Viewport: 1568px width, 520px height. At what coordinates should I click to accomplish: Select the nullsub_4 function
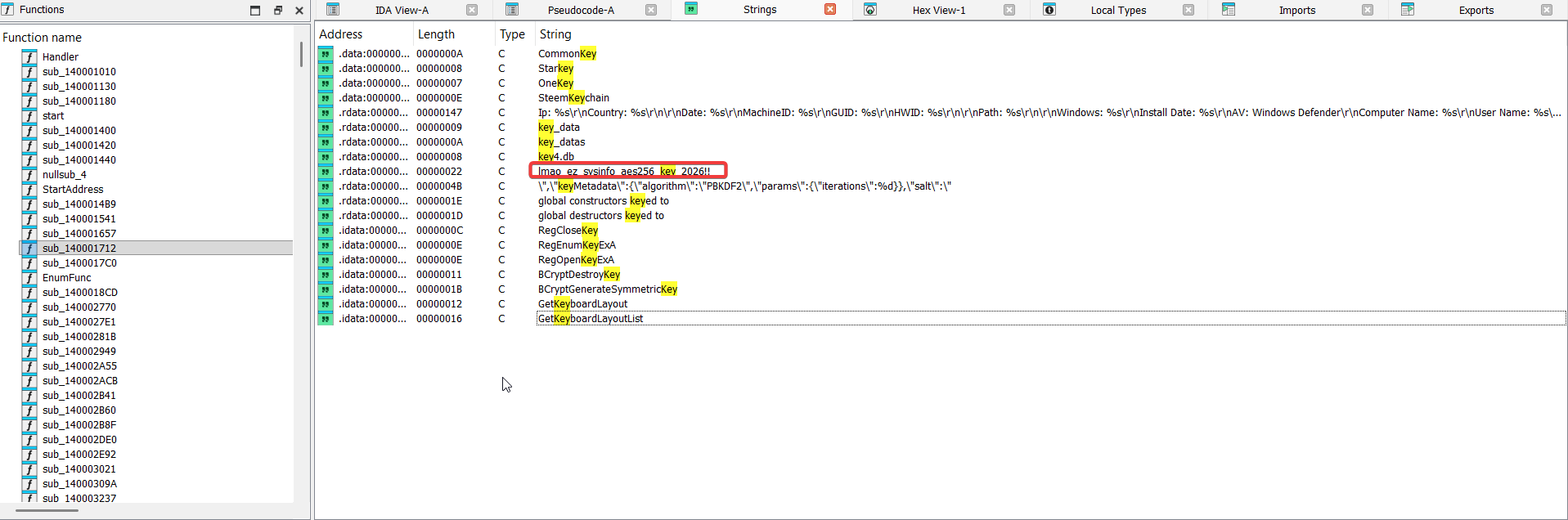[65, 174]
